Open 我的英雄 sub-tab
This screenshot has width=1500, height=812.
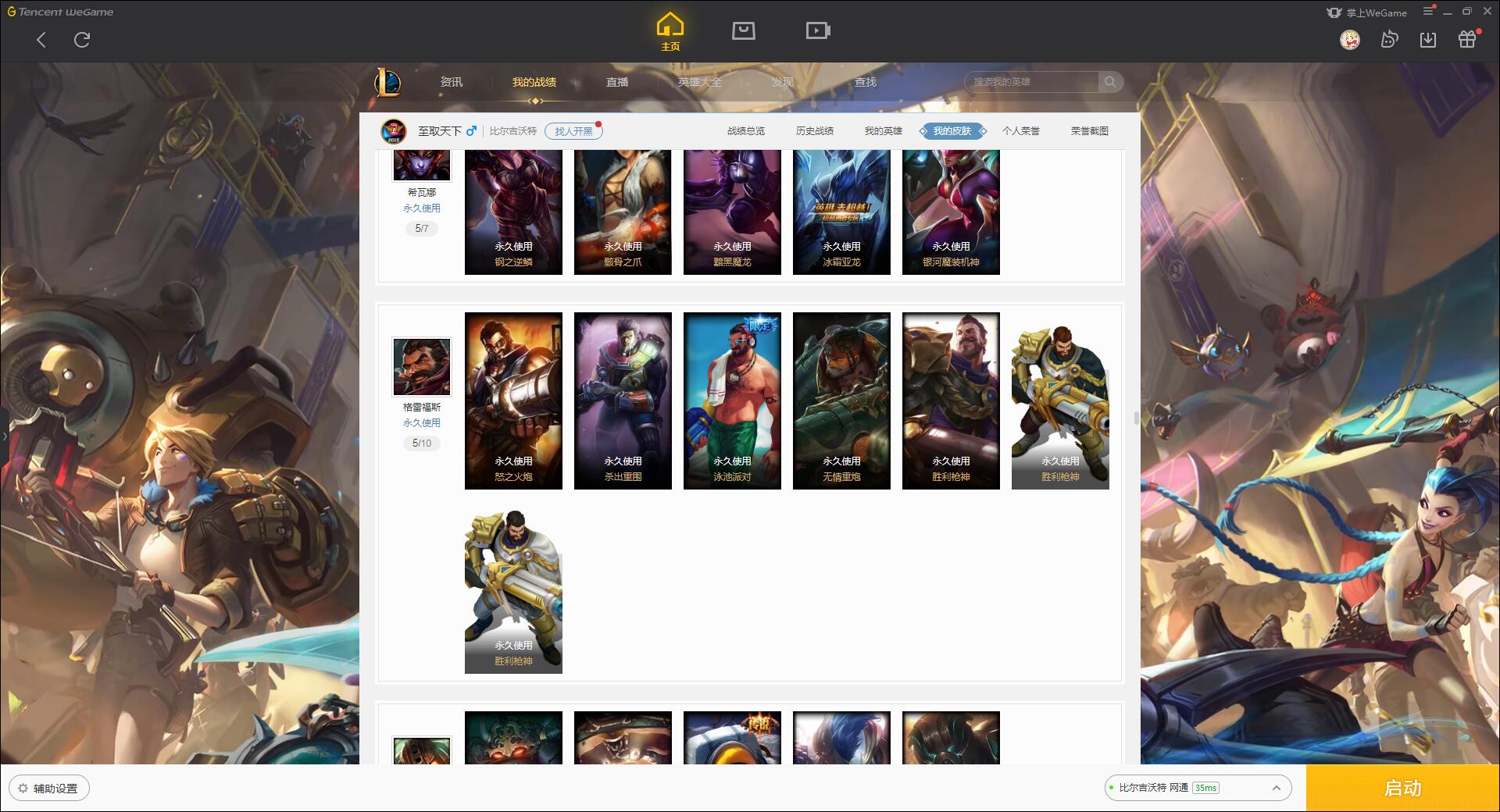pos(884,131)
